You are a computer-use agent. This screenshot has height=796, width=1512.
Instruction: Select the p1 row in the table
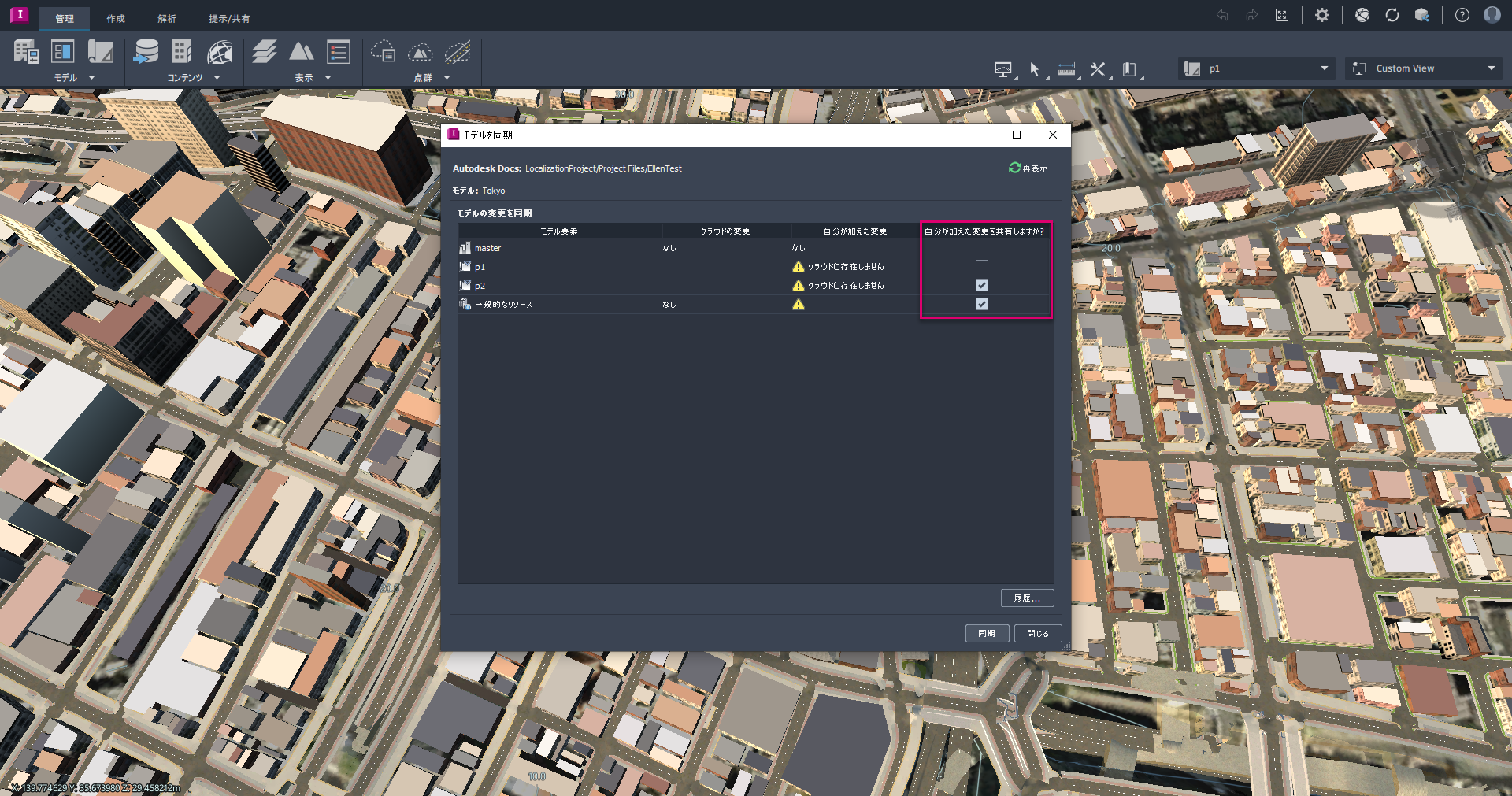(x=754, y=266)
